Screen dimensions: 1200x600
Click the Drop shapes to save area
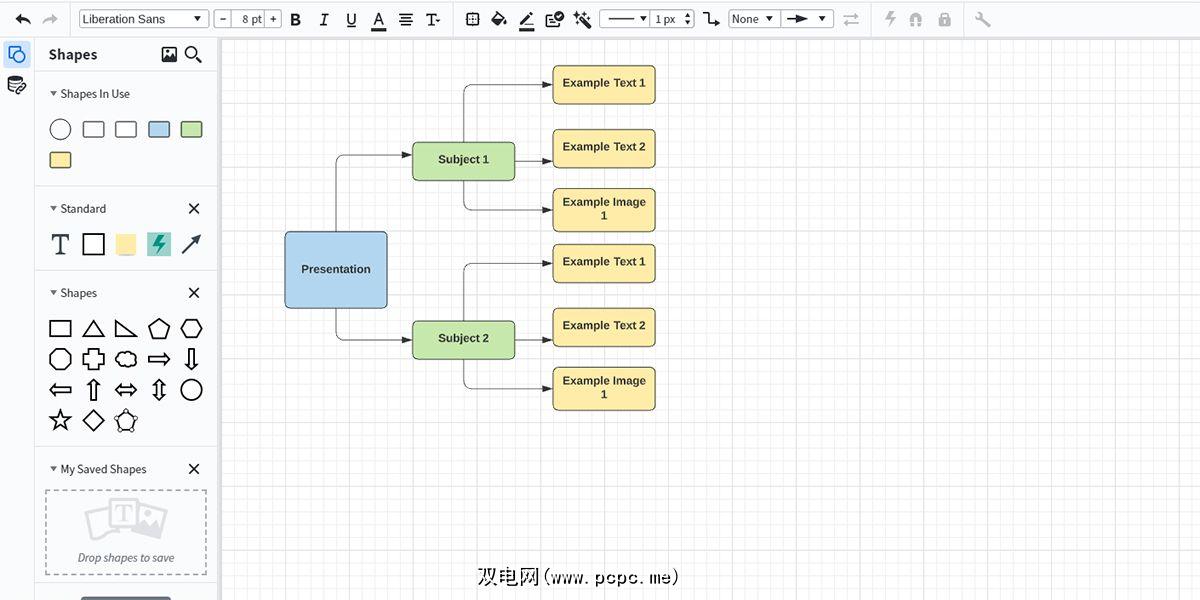click(x=126, y=532)
